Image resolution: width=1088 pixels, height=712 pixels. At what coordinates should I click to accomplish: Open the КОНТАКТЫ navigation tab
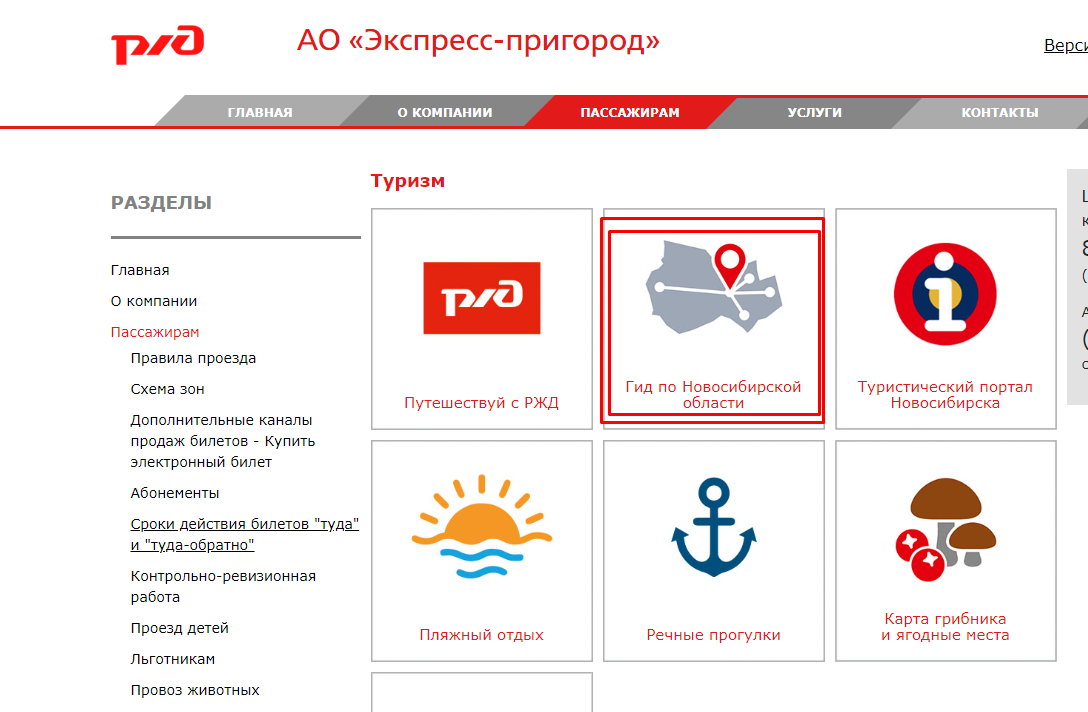pyautogui.click(x=1000, y=112)
